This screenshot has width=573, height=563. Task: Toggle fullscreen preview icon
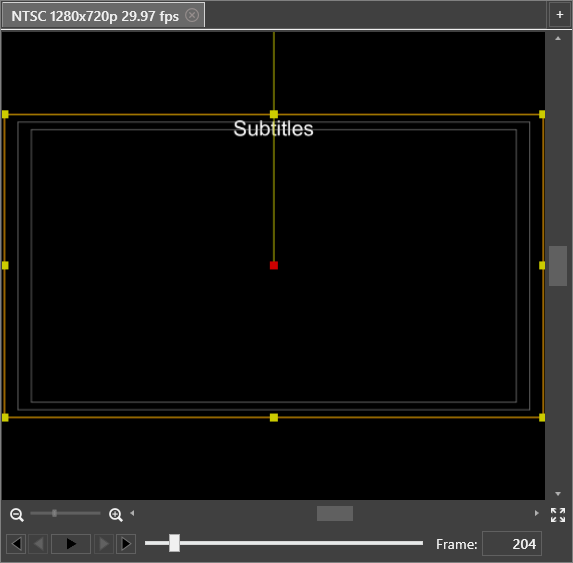coord(558,515)
